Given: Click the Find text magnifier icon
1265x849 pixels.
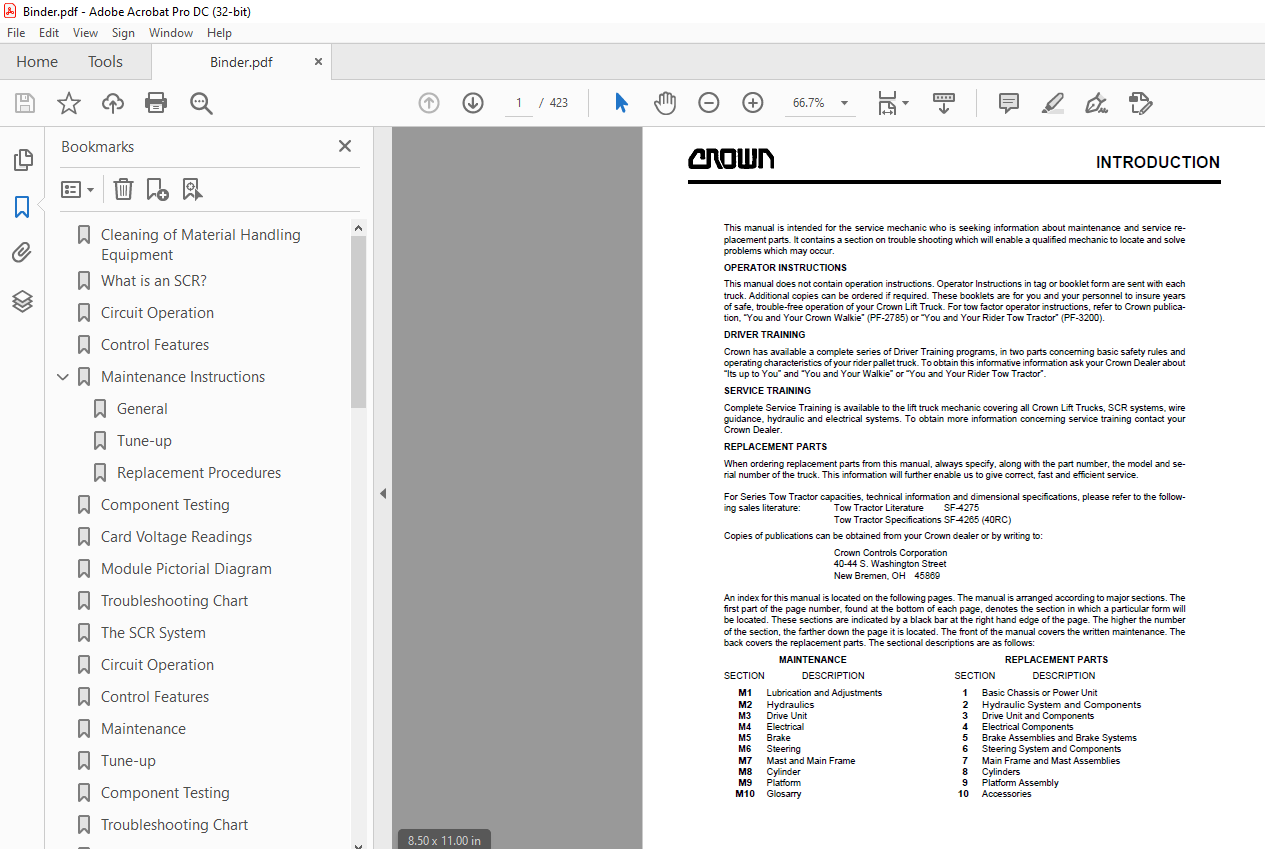Looking at the screenshot, I should [201, 103].
